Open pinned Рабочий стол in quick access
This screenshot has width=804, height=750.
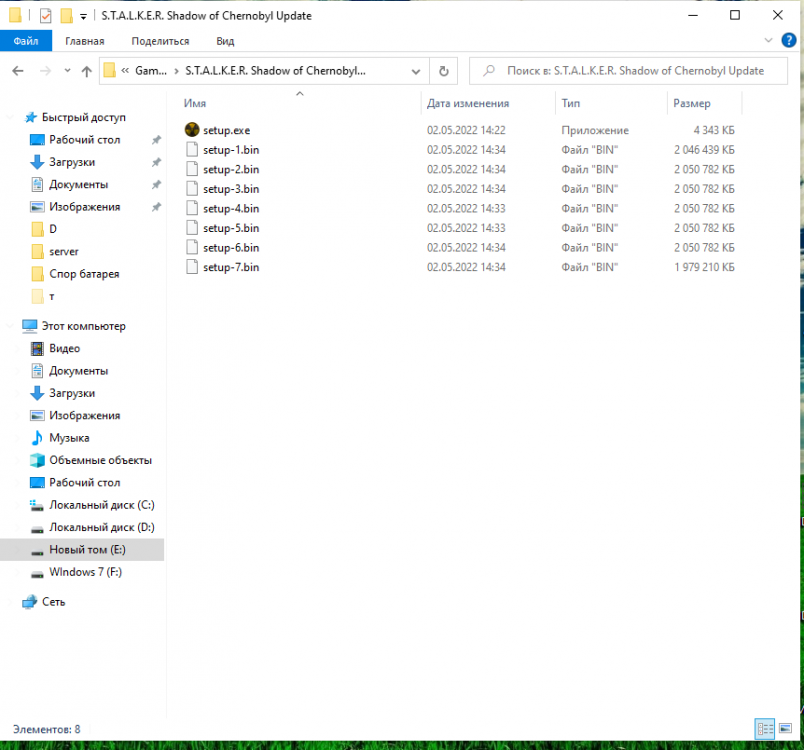point(85,139)
